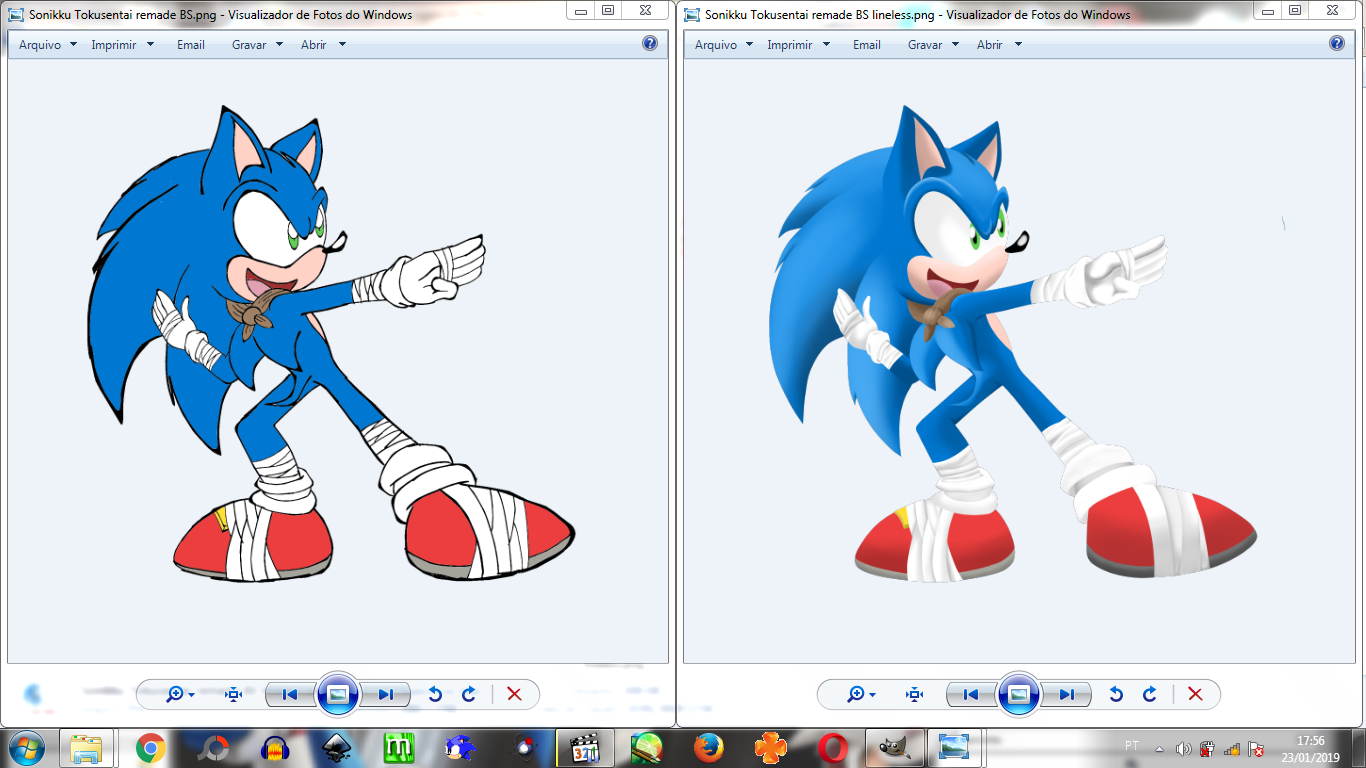The width and height of the screenshot is (1366, 768).
Task: Delete the photo in remade BS.png window
Action: 514,694
